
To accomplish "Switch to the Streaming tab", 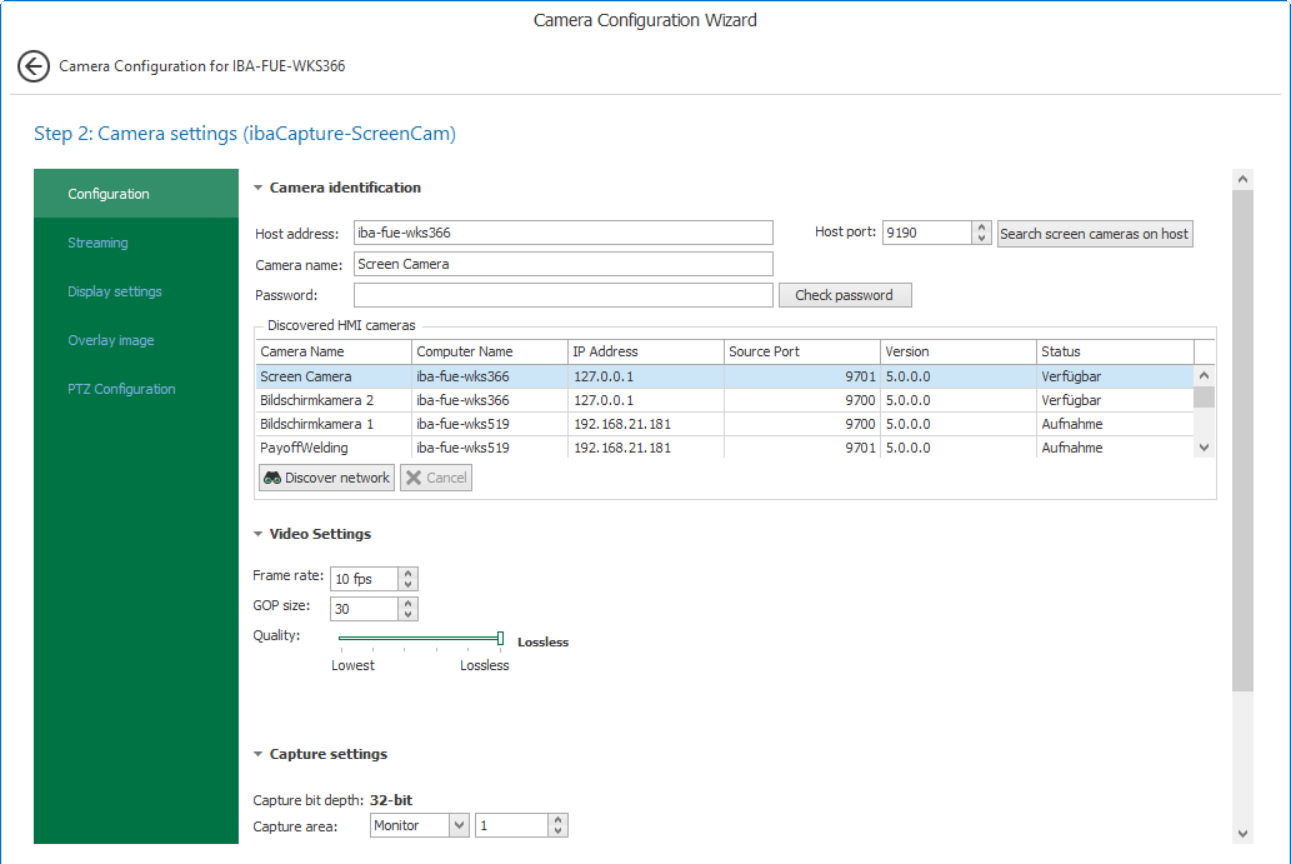I will [98, 243].
